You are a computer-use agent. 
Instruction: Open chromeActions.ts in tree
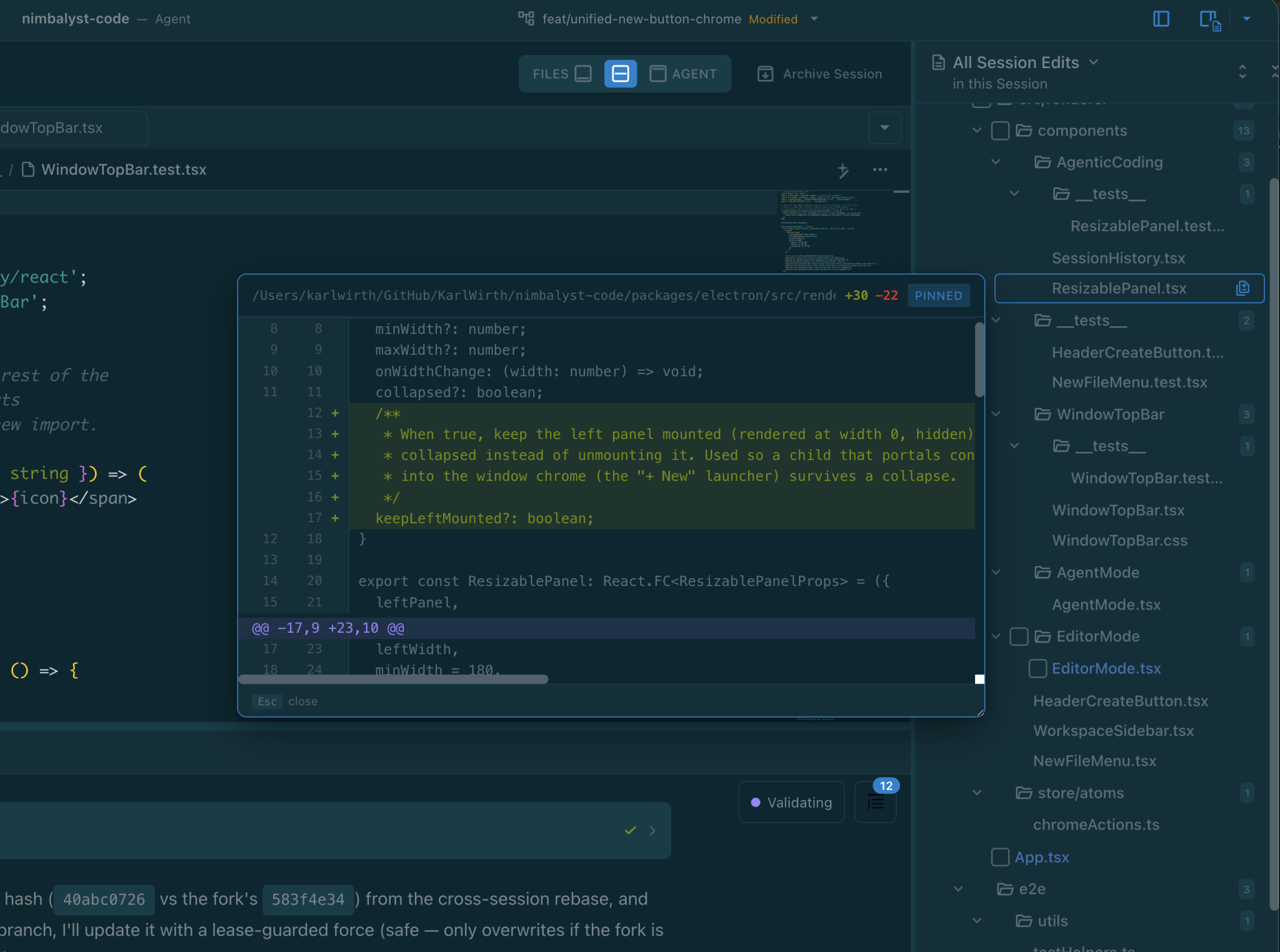[x=1096, y=825]
